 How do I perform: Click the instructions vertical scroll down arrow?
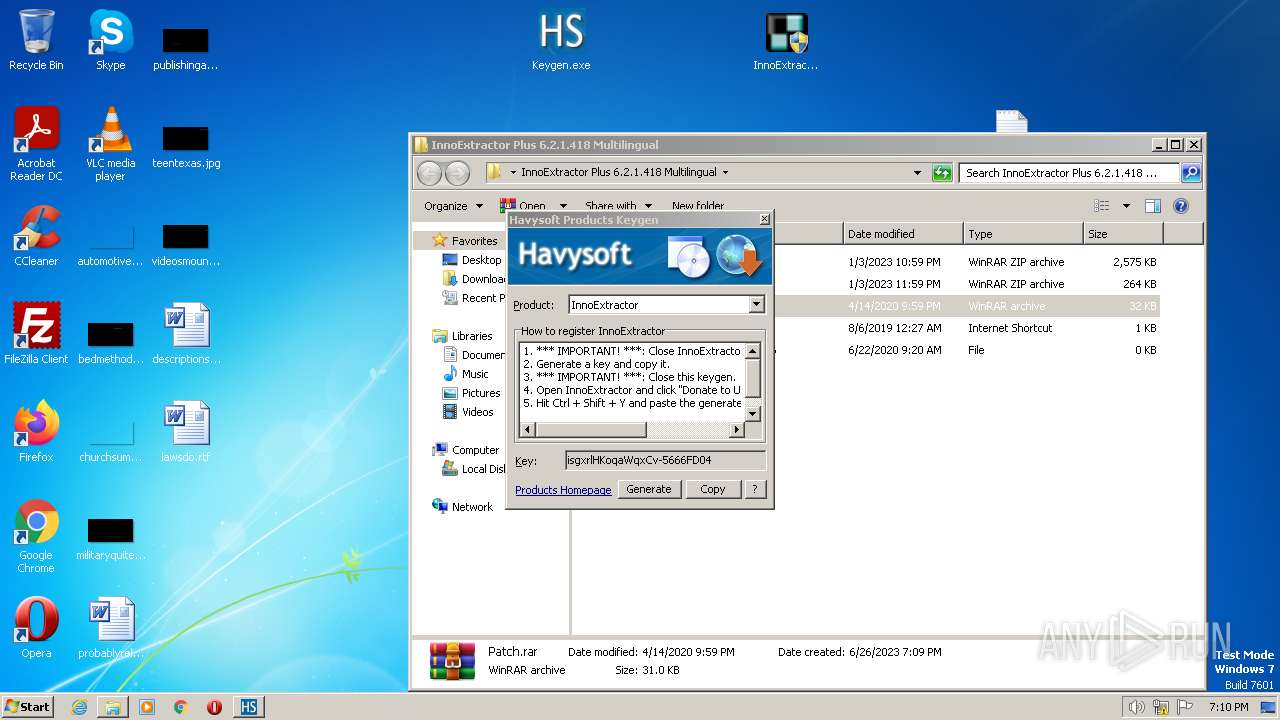753,413
